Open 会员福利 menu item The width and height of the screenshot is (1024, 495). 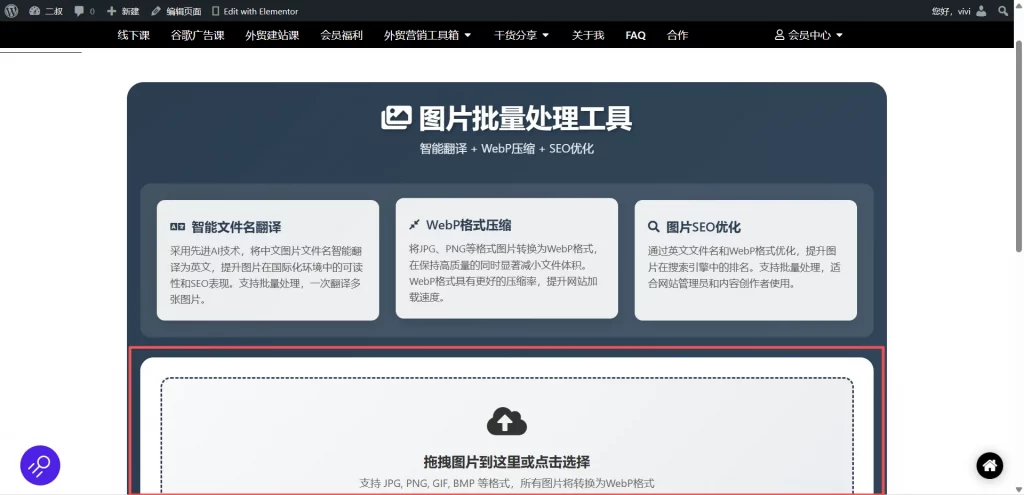click(x=342, y=35)
